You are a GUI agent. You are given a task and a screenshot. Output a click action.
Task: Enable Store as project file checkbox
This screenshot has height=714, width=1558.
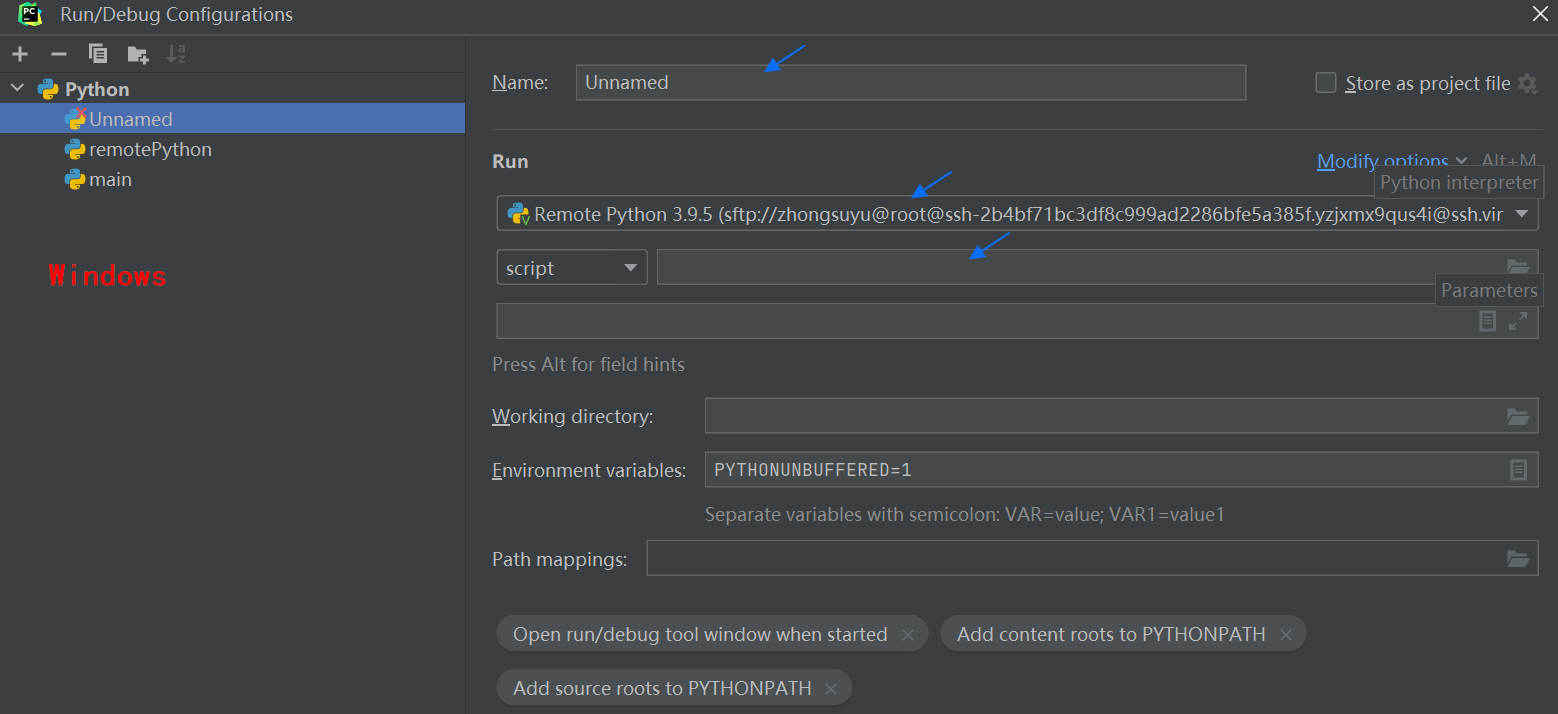pos(1326,83)
